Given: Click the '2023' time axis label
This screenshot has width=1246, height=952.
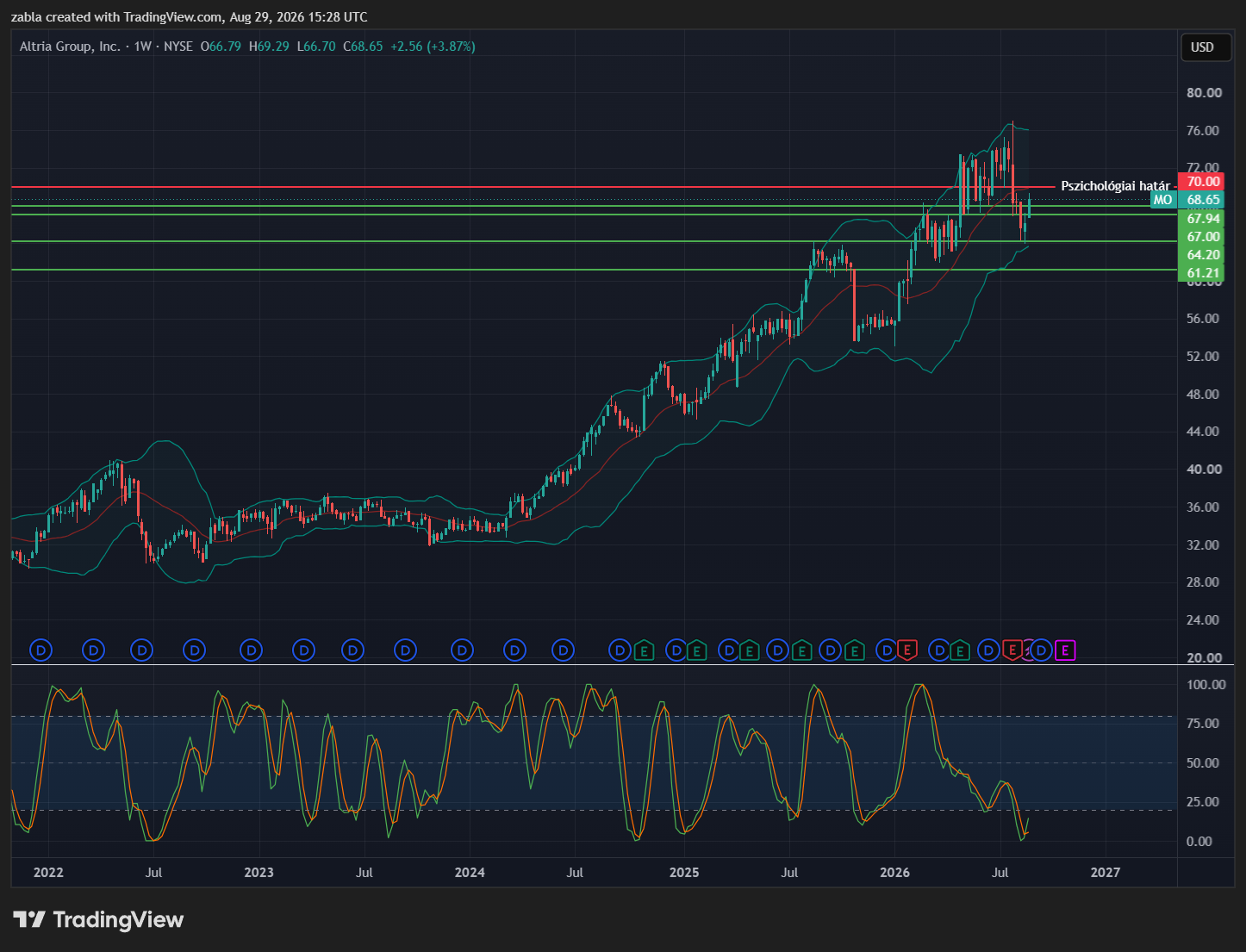Looking at the screenshot, I should [x=259, y=873].
